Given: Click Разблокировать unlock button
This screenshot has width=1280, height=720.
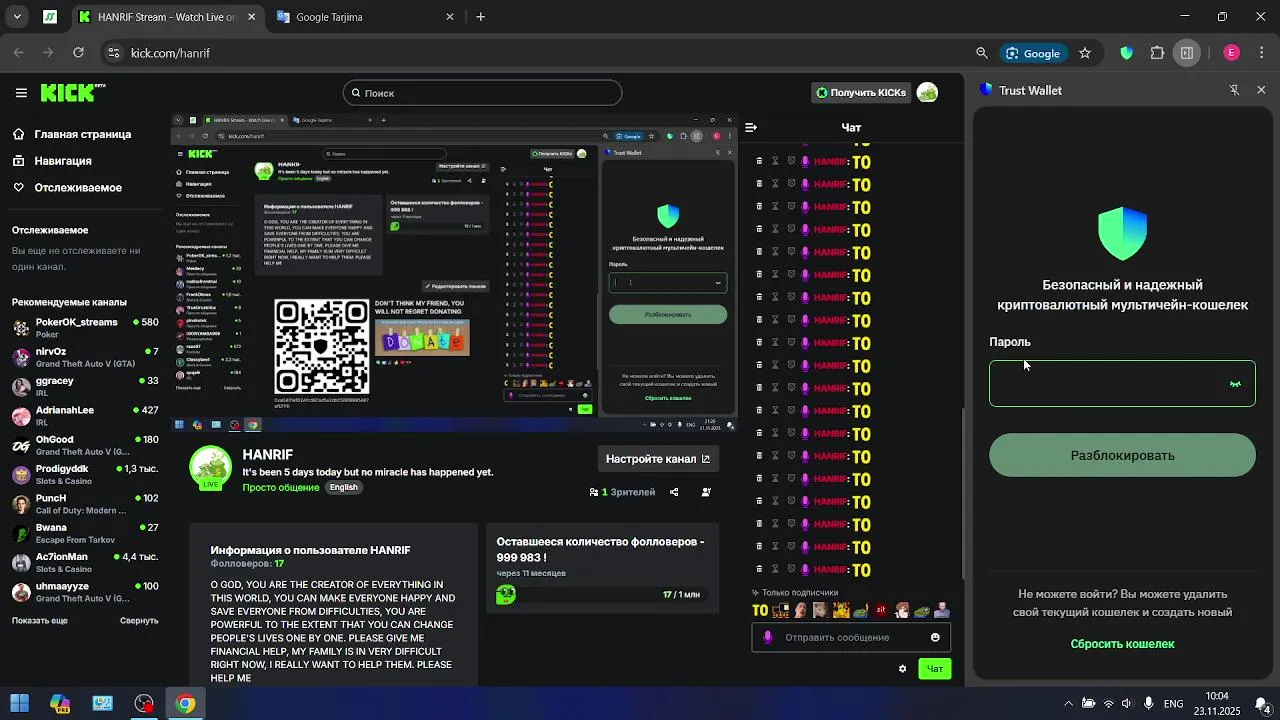Looking at the screenshot, I should 1122,455.
